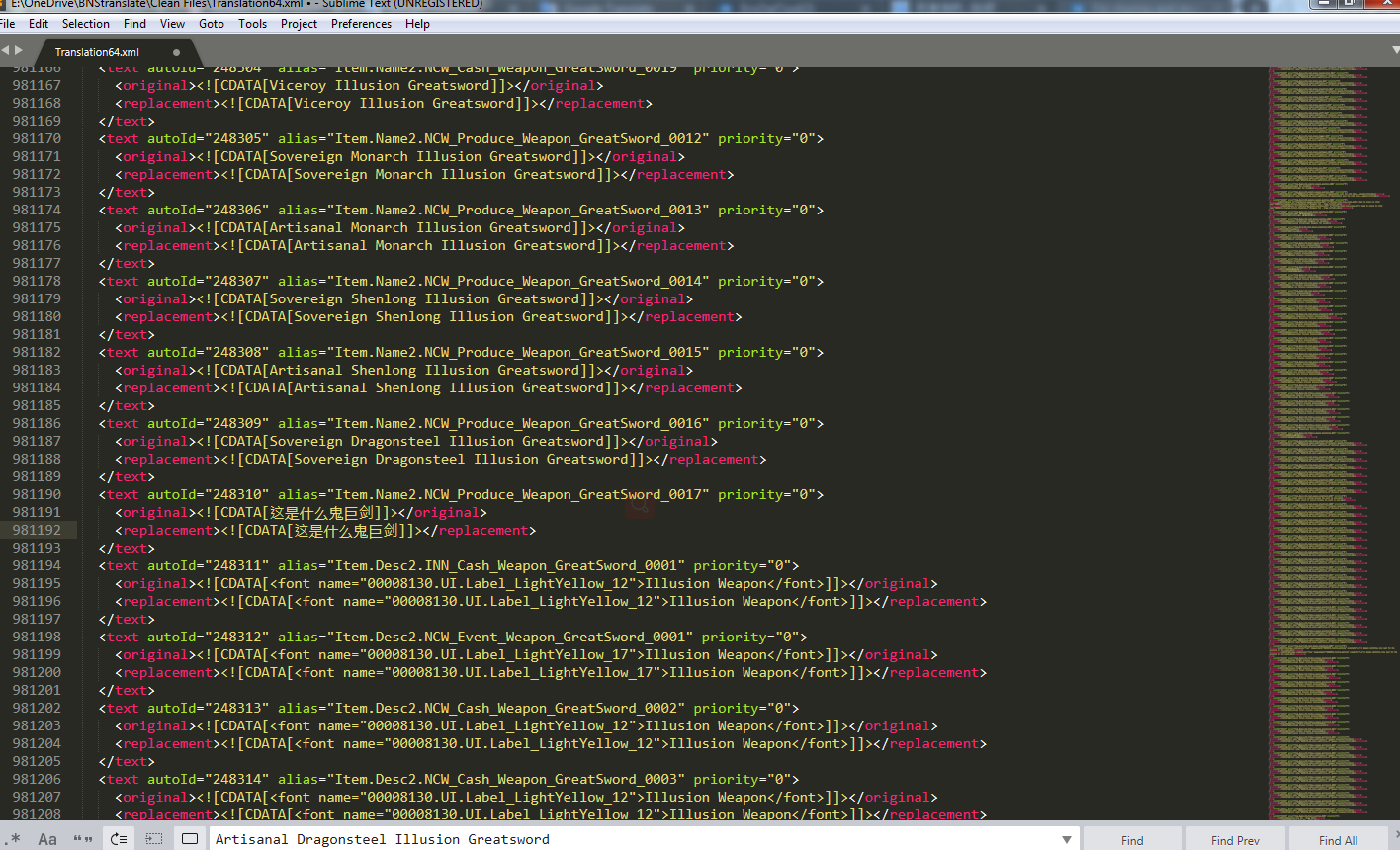
Task: Click in the find text input field
Action: click(x=633, y=839)
